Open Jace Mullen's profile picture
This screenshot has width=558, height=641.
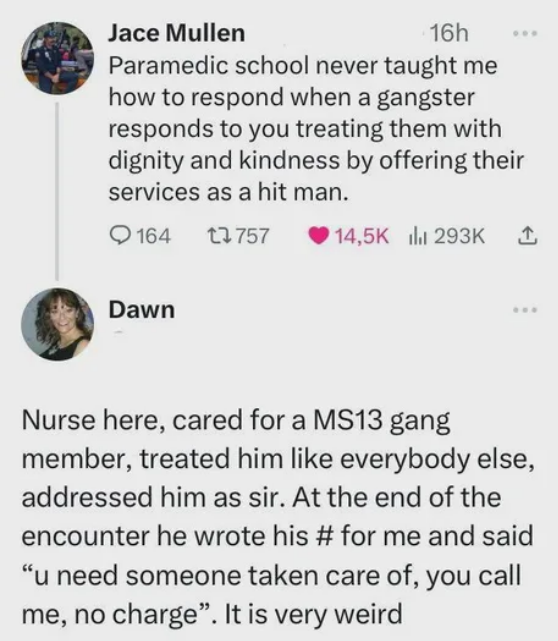[x=58, y=58]
